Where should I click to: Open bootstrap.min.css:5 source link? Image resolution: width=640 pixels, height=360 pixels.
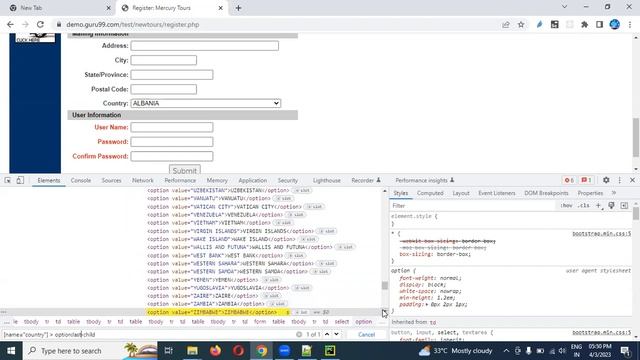(601, 233)
